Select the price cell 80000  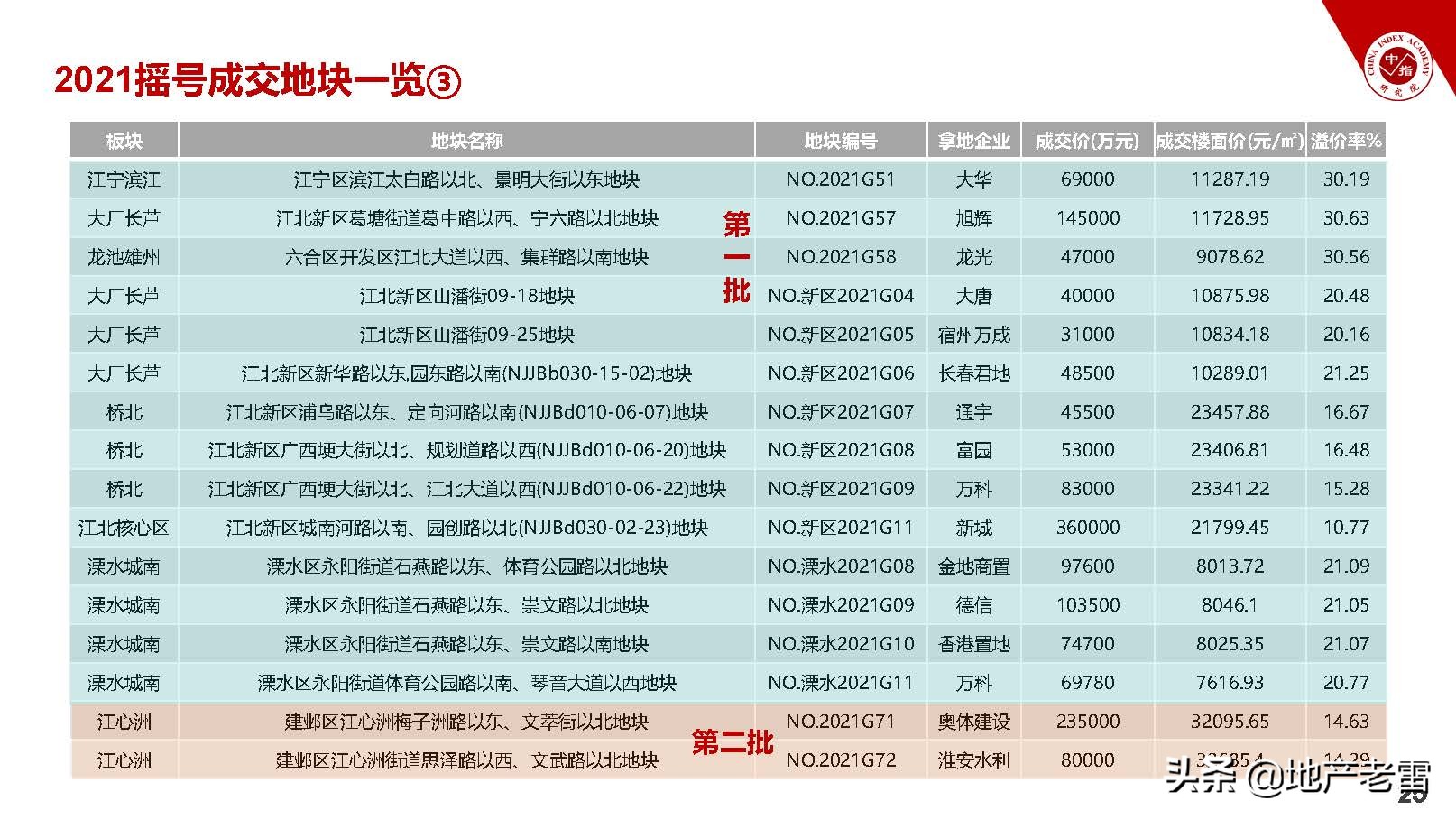pos(1087,760)
